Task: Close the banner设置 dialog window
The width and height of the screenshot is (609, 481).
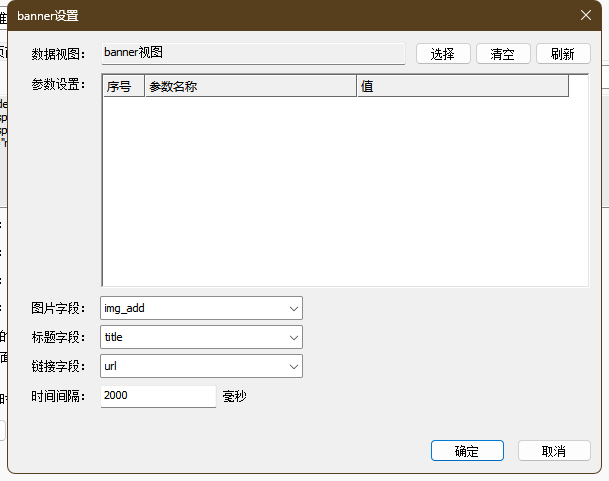Action: tap(586, 15)
